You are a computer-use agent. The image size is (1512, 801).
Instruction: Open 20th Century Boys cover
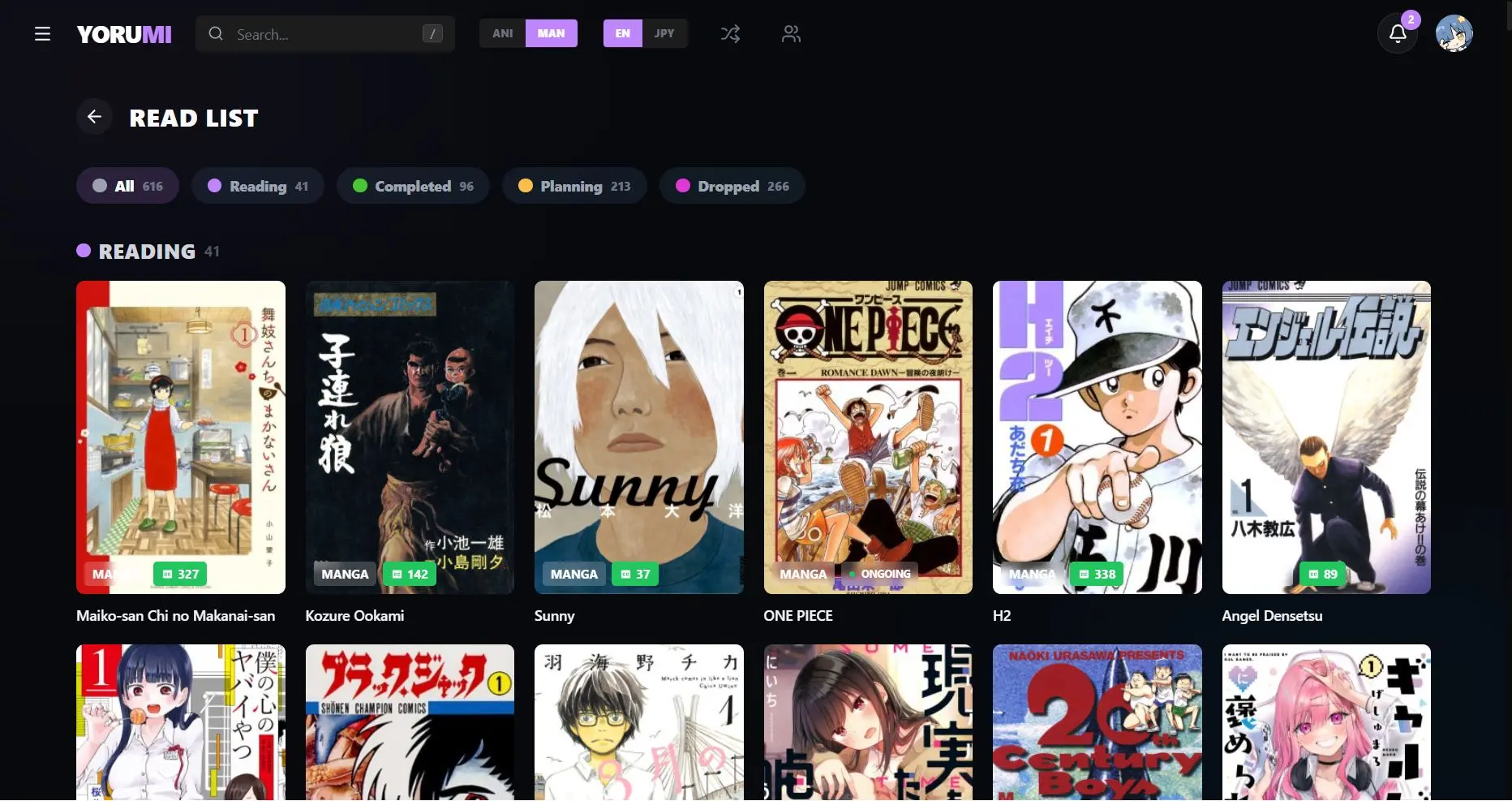(x=1097, y=722)
